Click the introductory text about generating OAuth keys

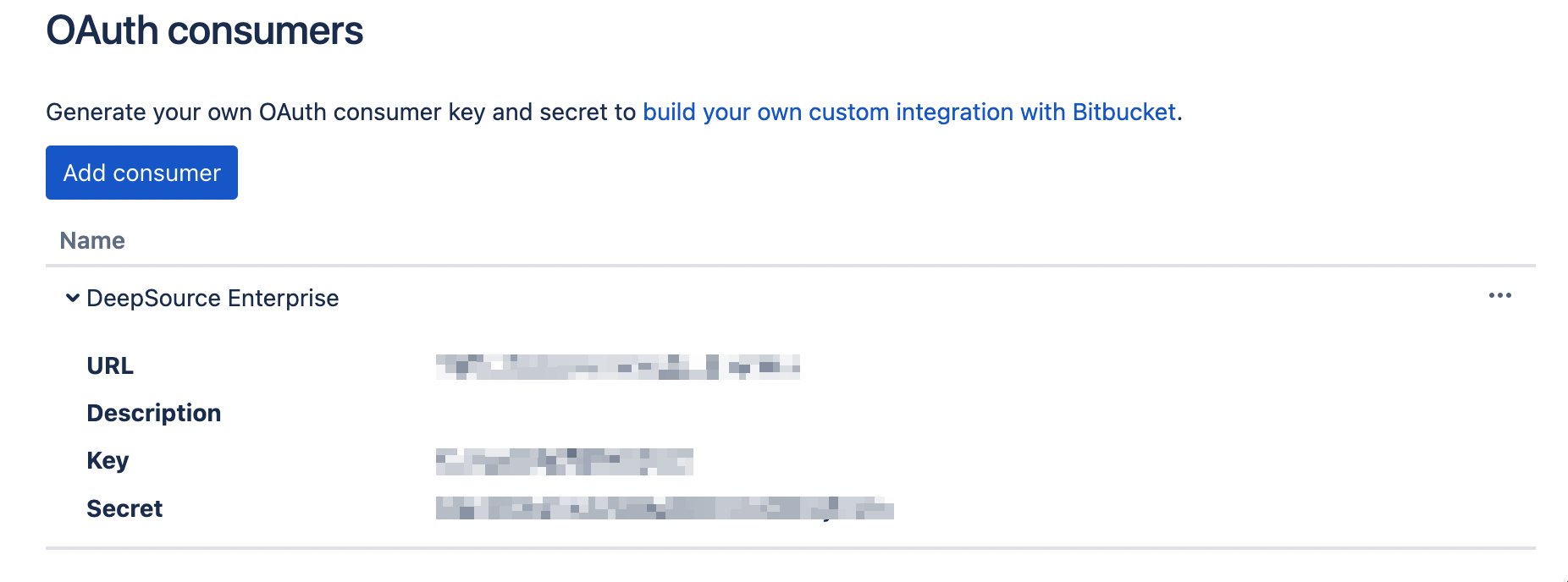(x=339, y=111)
